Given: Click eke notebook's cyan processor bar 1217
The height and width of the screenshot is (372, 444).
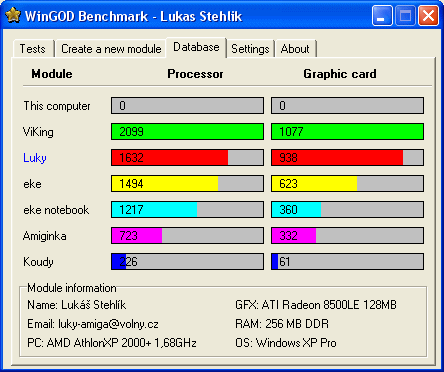Looking at the screenshot, I should [x=187, y=210].
